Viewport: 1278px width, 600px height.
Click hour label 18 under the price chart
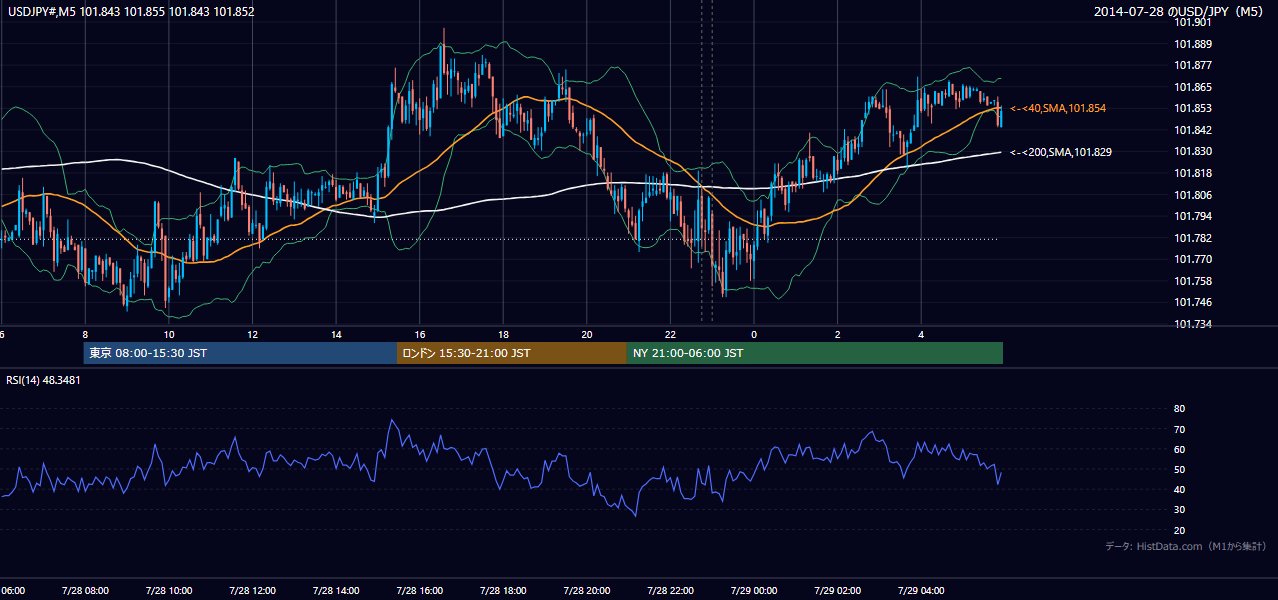(x=504, y=335)
